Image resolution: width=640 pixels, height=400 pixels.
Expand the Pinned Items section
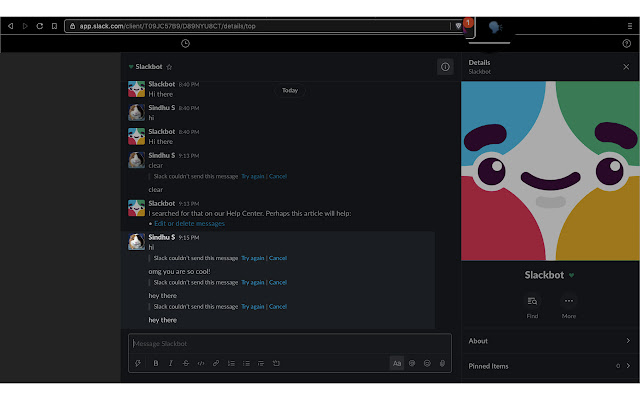(550, 366)
